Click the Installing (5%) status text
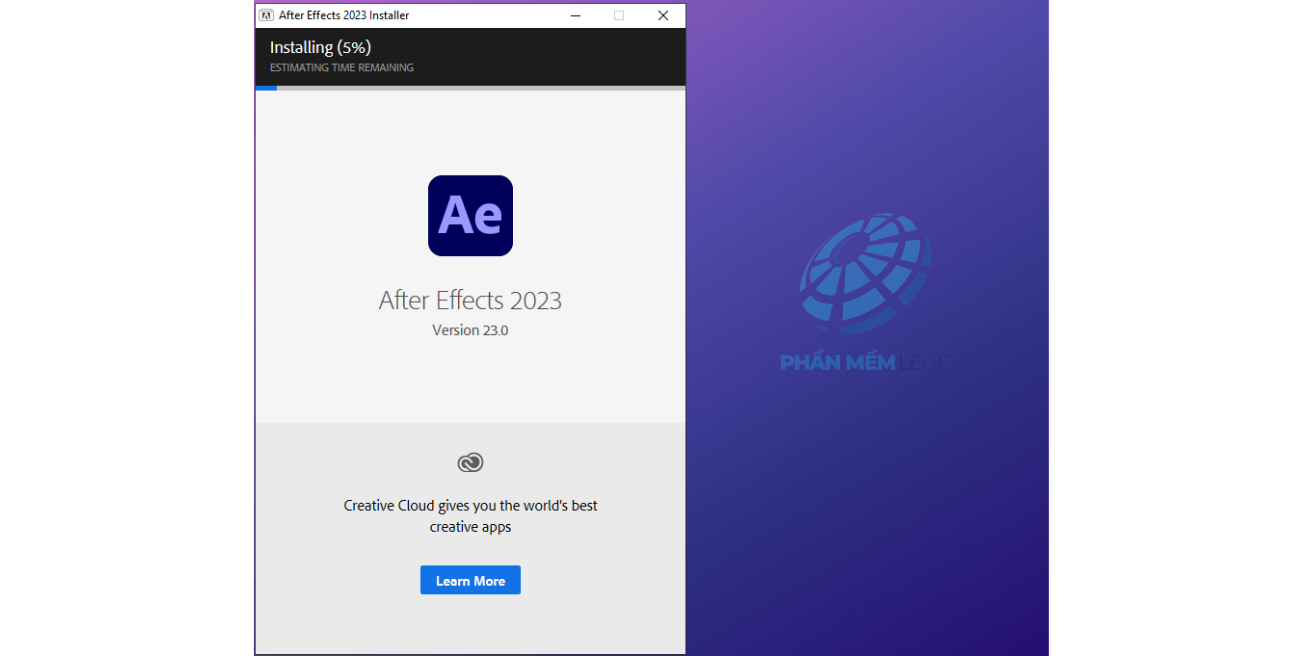Viewport: 1305px width, 656px height. click(x=320, y=47)
